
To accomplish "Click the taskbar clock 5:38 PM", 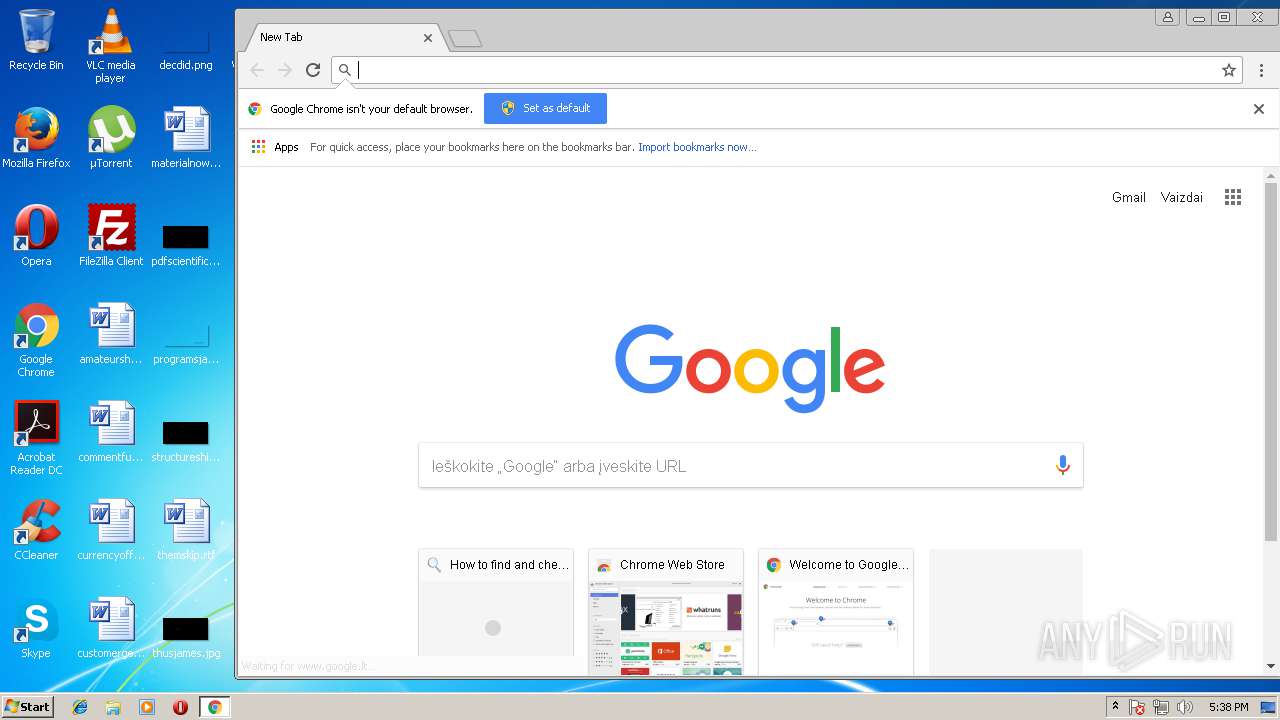I will coord(1228,707).
